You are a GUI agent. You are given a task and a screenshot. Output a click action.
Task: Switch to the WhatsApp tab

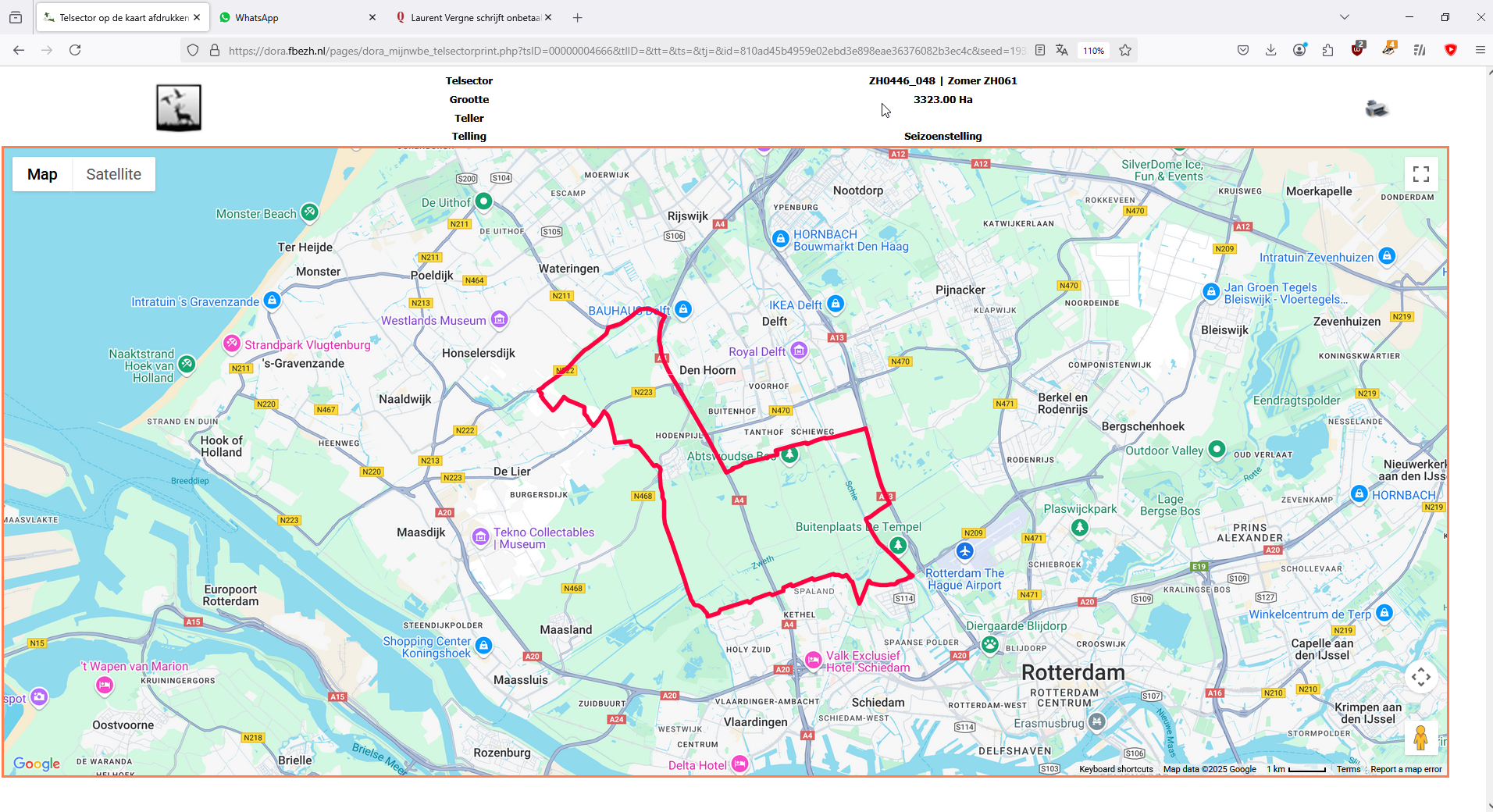(x=297, y=17)
